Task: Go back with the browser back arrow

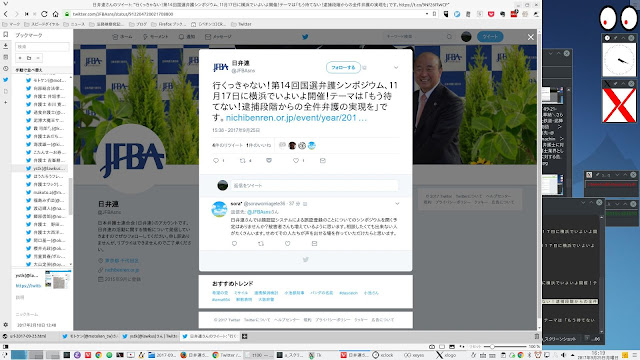Action: [5, 14]
